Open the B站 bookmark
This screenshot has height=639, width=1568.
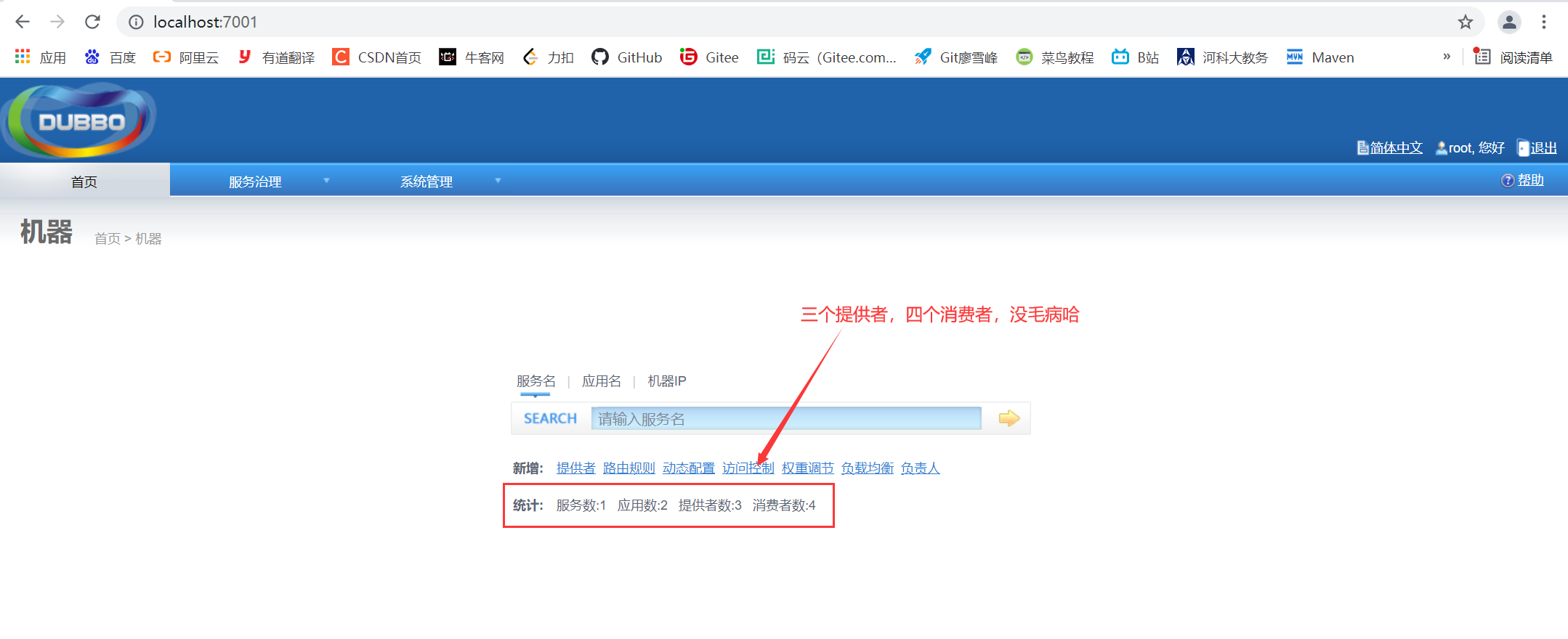pyautogui.click(x=1135, y=57)
